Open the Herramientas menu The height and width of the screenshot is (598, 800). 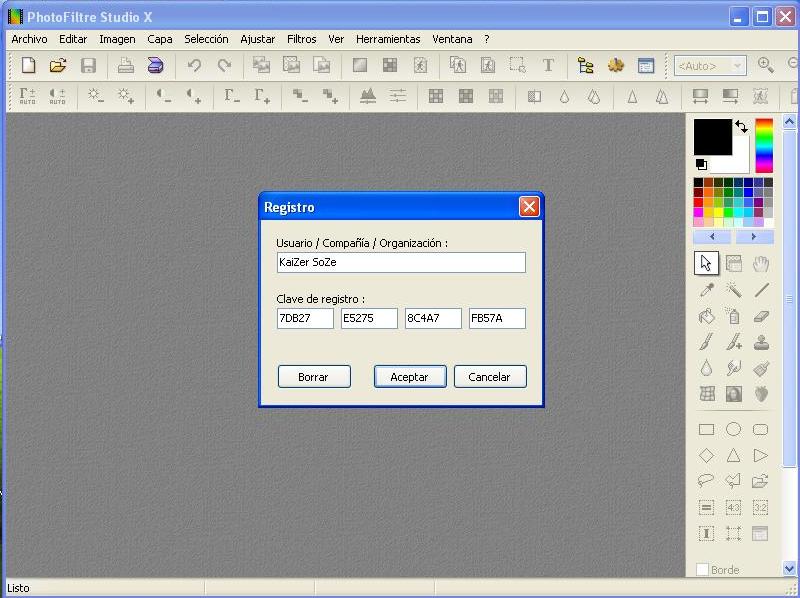point(388,39)
